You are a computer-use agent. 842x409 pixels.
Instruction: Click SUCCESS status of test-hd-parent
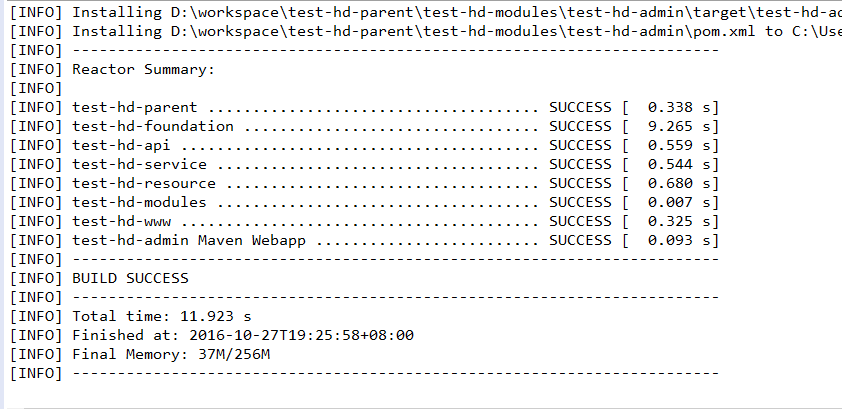(580, 107)
